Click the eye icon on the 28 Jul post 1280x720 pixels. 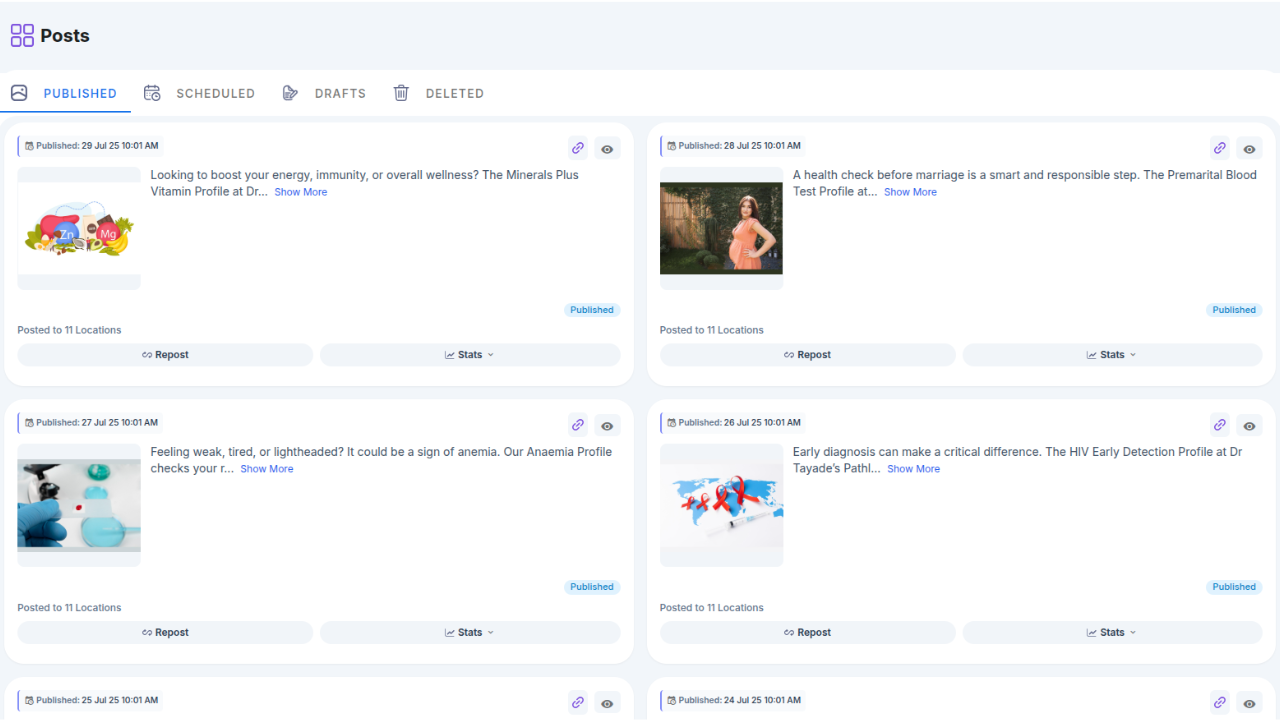(x=1249, y=148)
